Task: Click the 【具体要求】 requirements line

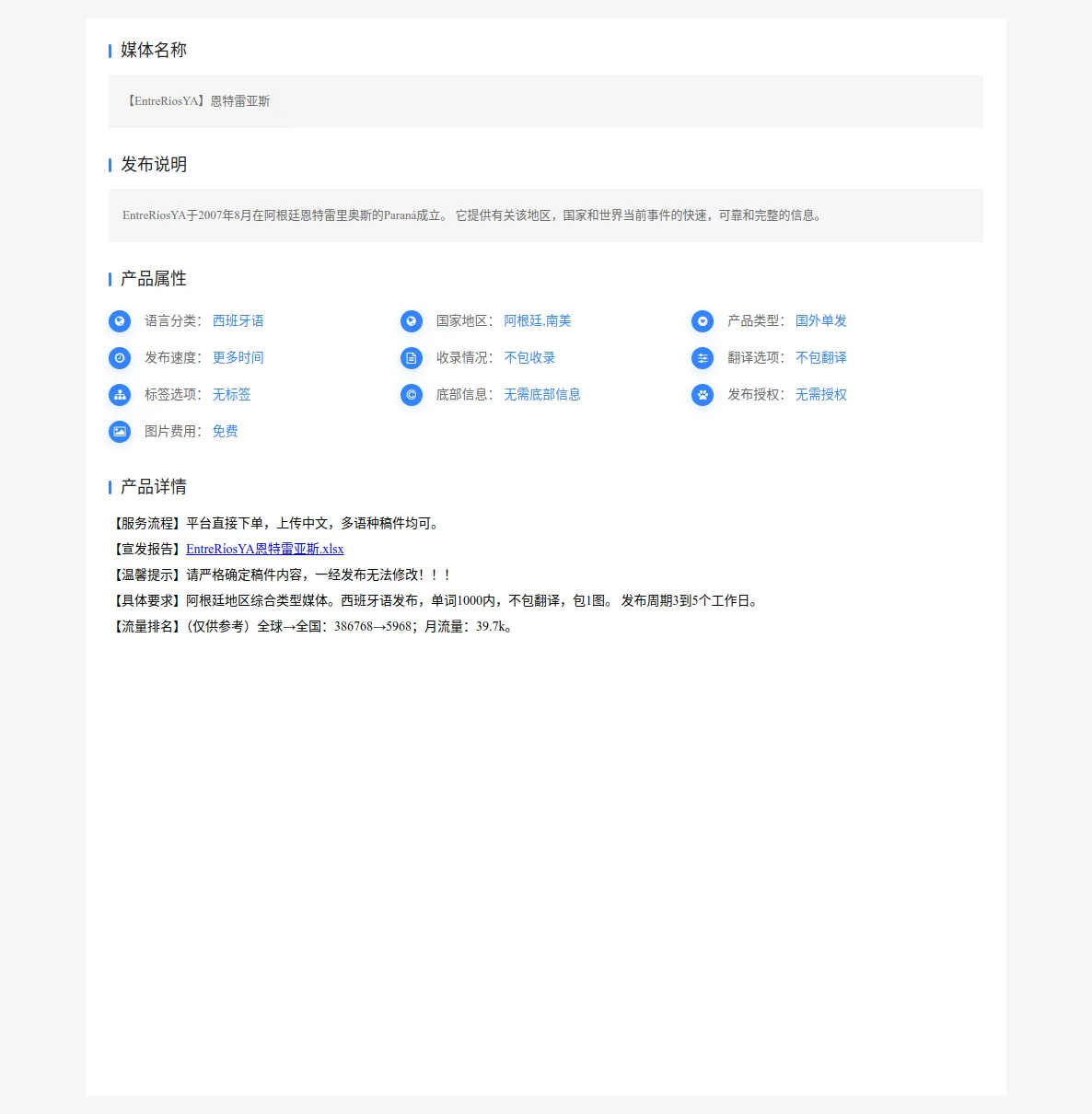Action: (436, 600)
